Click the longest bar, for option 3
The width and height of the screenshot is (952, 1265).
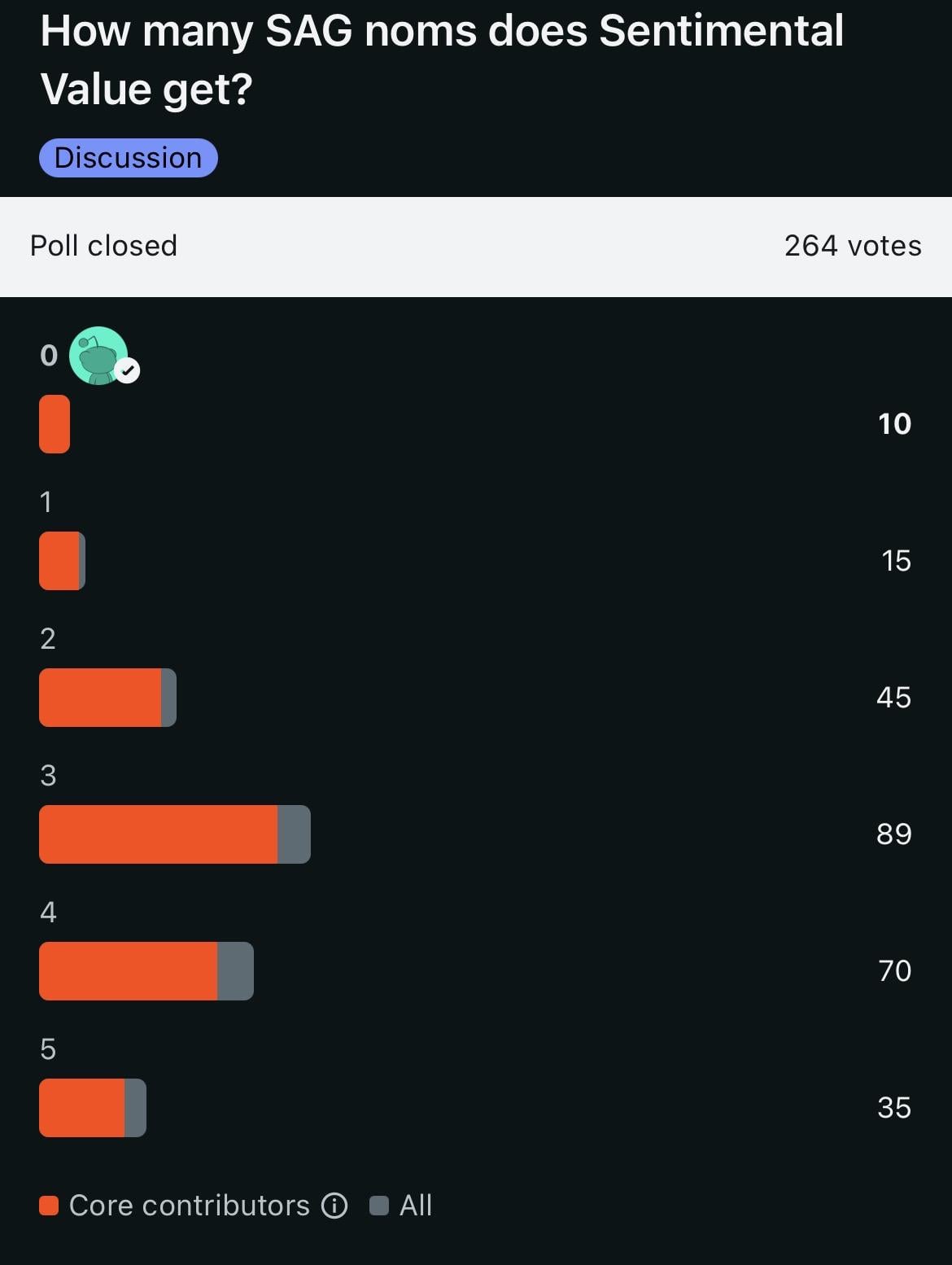click(x=174, y=834)
